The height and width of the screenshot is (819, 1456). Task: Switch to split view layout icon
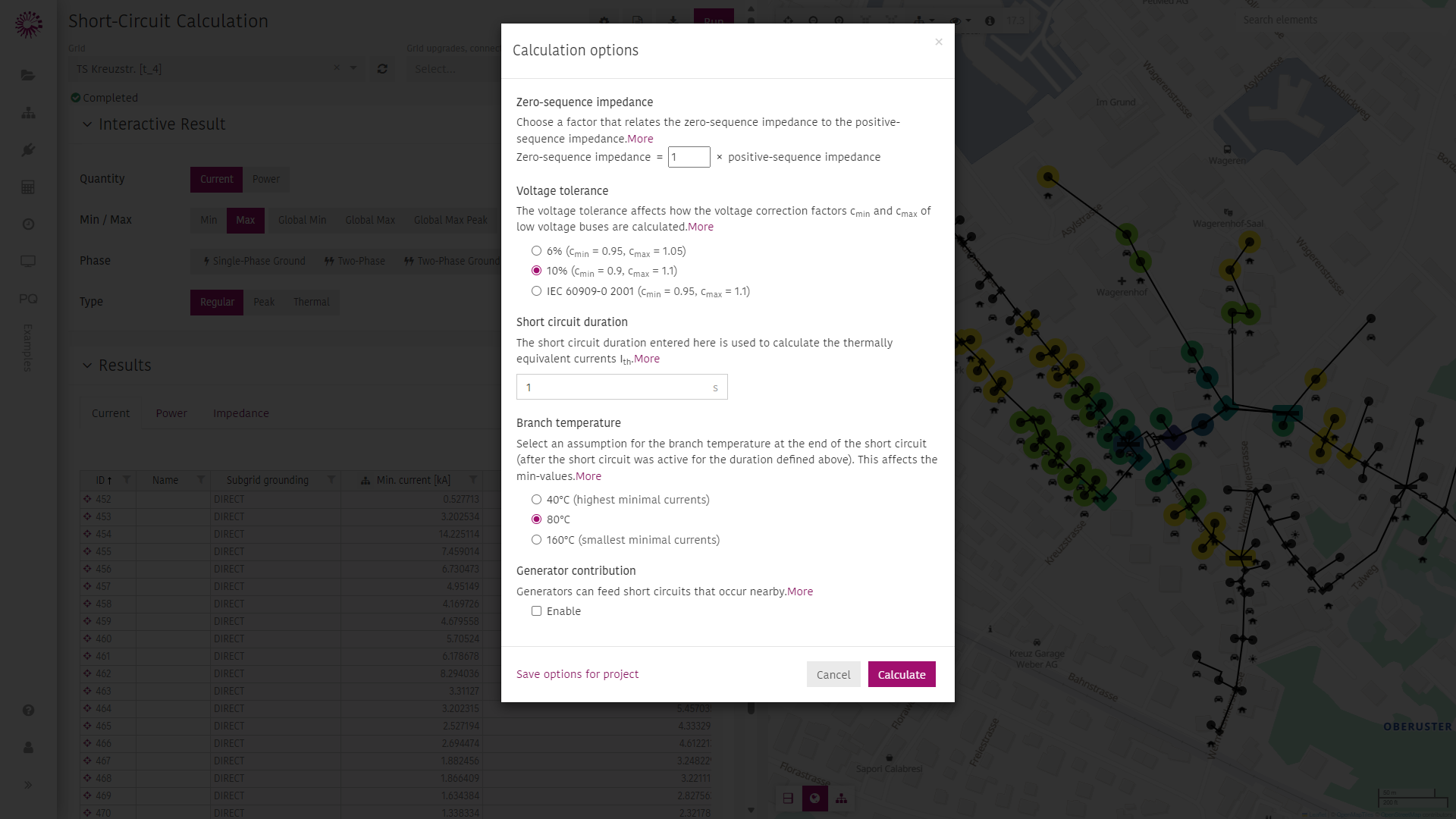(788, 799)
